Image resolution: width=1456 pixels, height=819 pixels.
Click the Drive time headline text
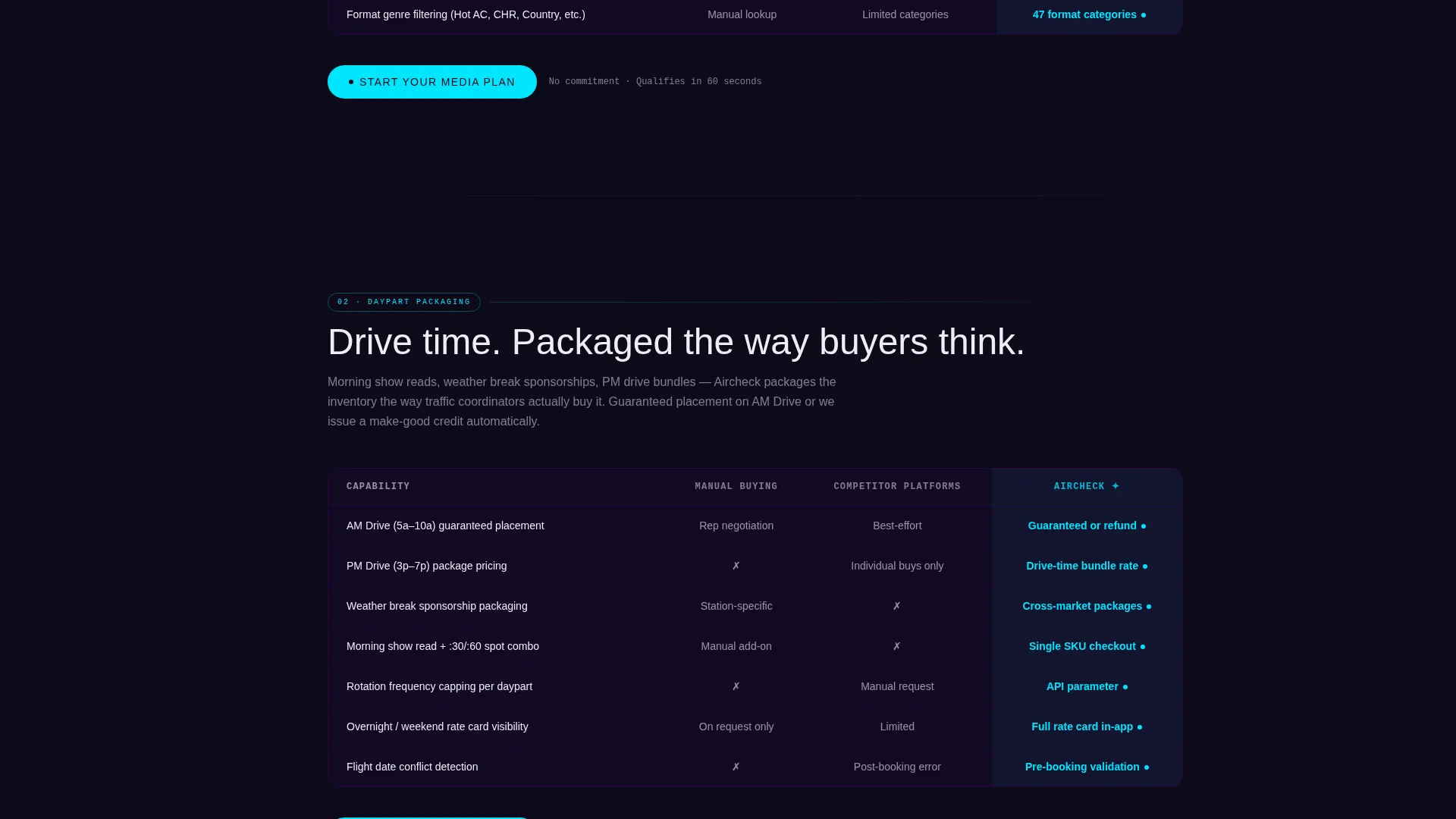(676, 342)
